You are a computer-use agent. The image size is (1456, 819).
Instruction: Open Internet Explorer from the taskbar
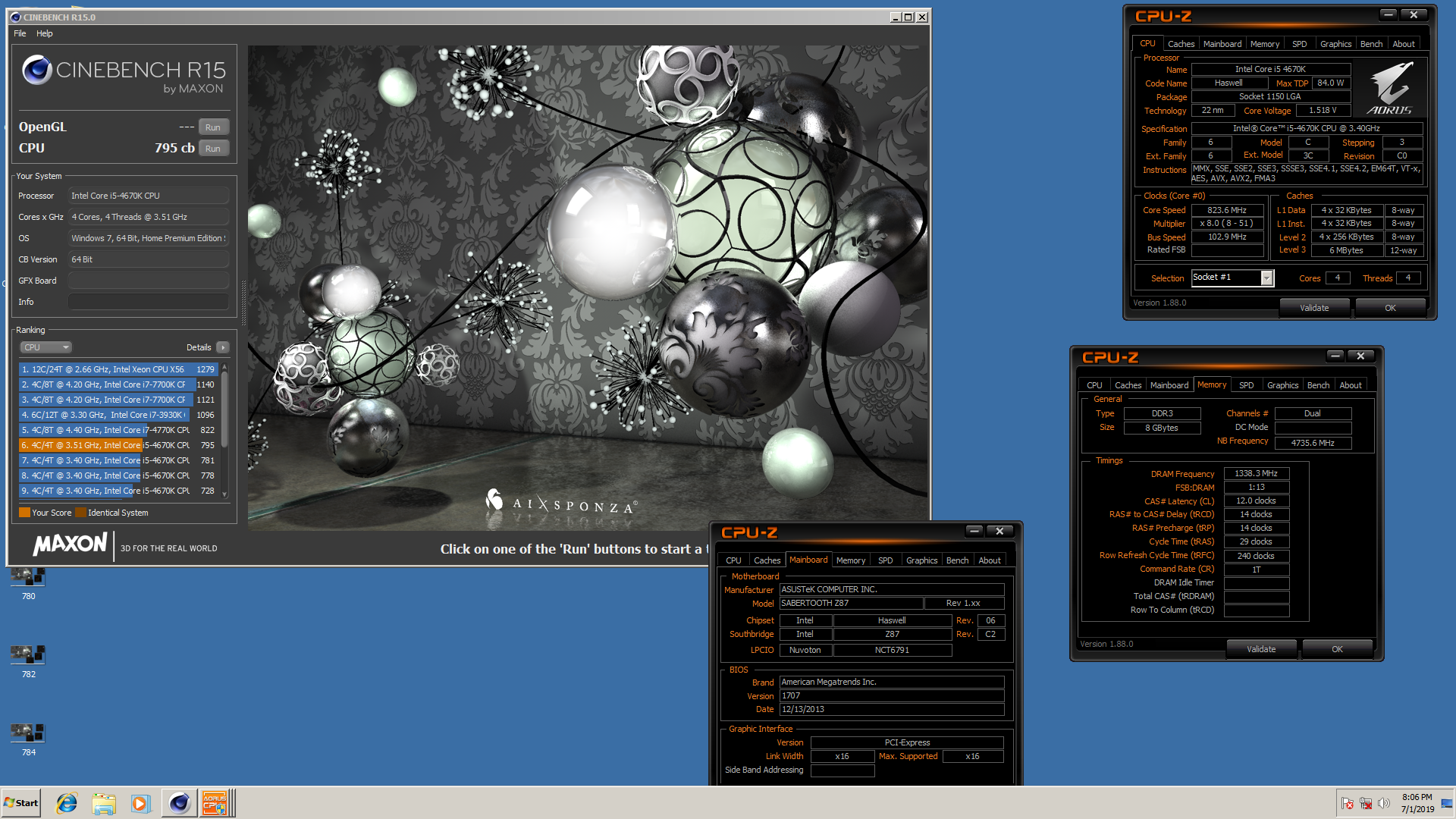(67, 803)
